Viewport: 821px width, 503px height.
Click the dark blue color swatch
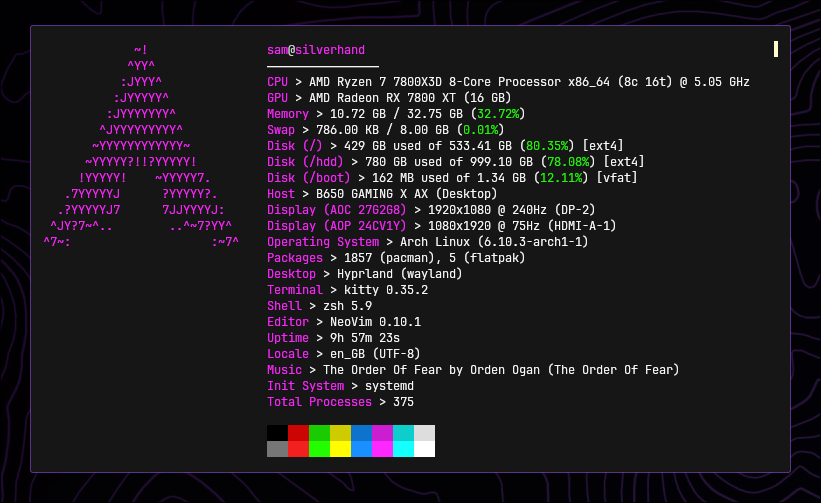(x=361, y=433)
